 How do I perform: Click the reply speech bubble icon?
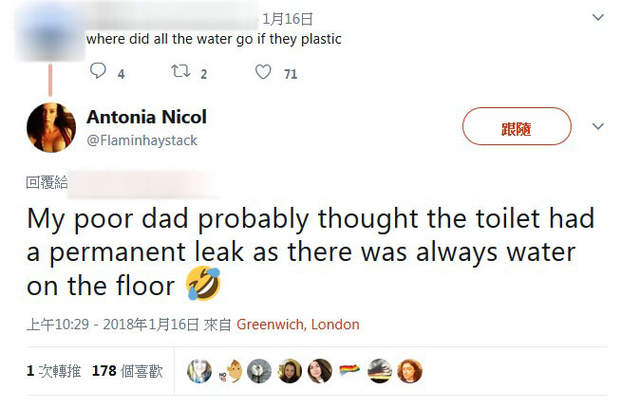click(x=98, y=72)
